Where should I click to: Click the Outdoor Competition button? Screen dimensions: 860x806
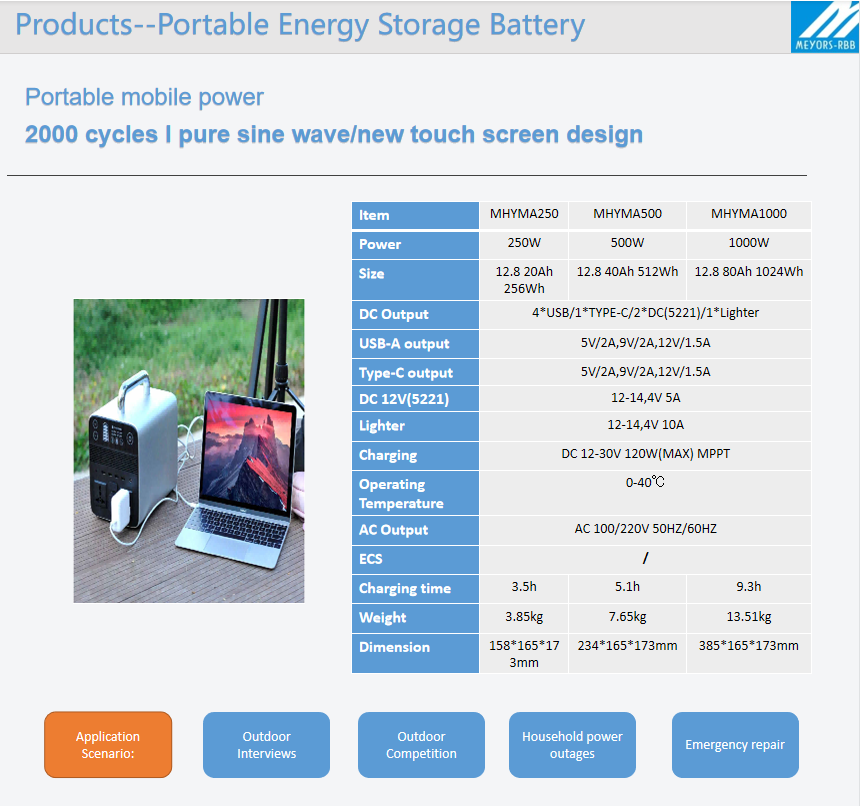(421, 745)
